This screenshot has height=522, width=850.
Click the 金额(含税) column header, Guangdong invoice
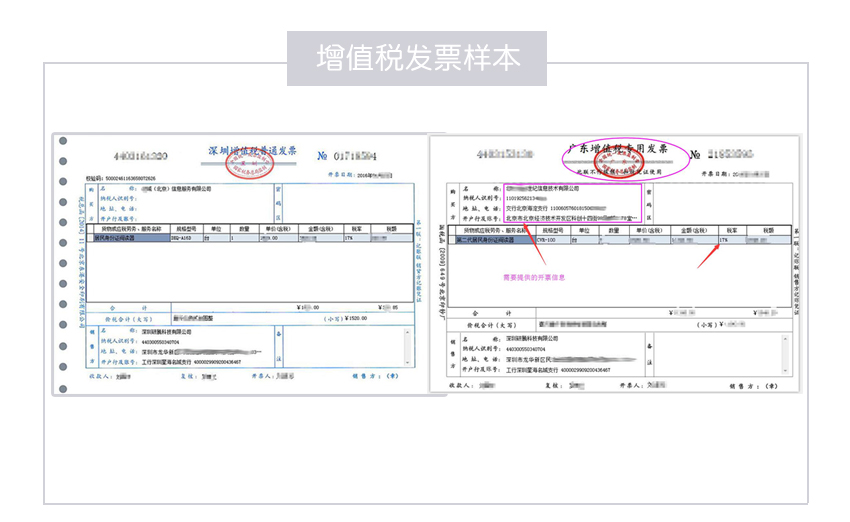click(x=694, y=230)
